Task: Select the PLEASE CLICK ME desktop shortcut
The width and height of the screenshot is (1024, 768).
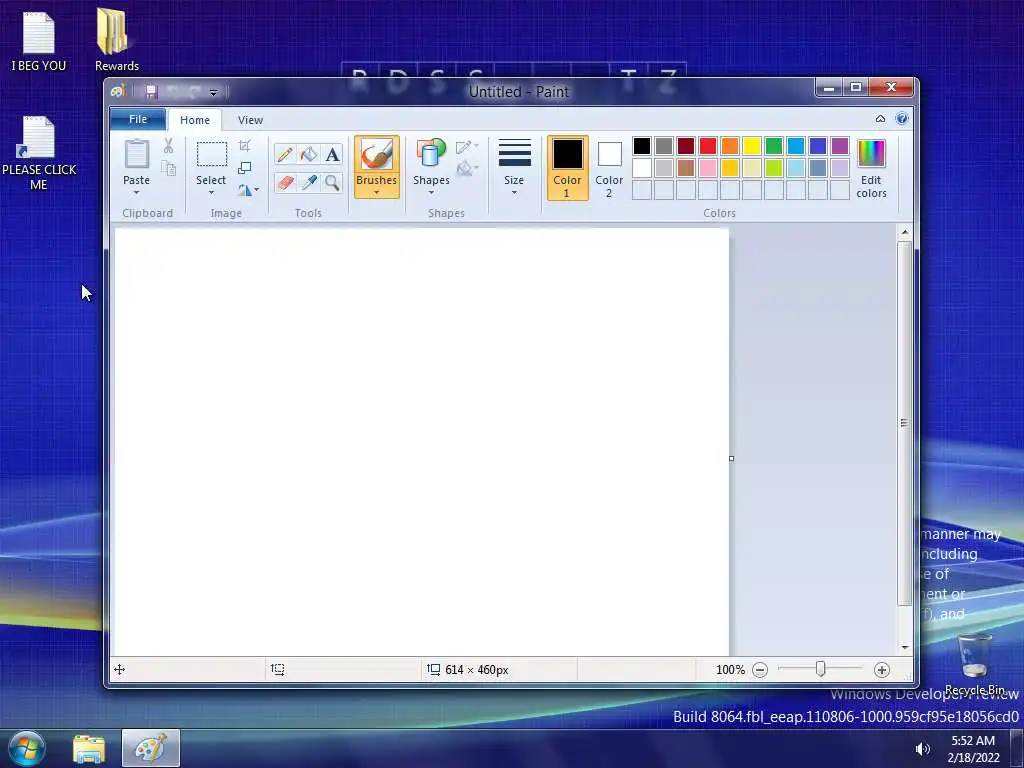Action: point(39,153)
